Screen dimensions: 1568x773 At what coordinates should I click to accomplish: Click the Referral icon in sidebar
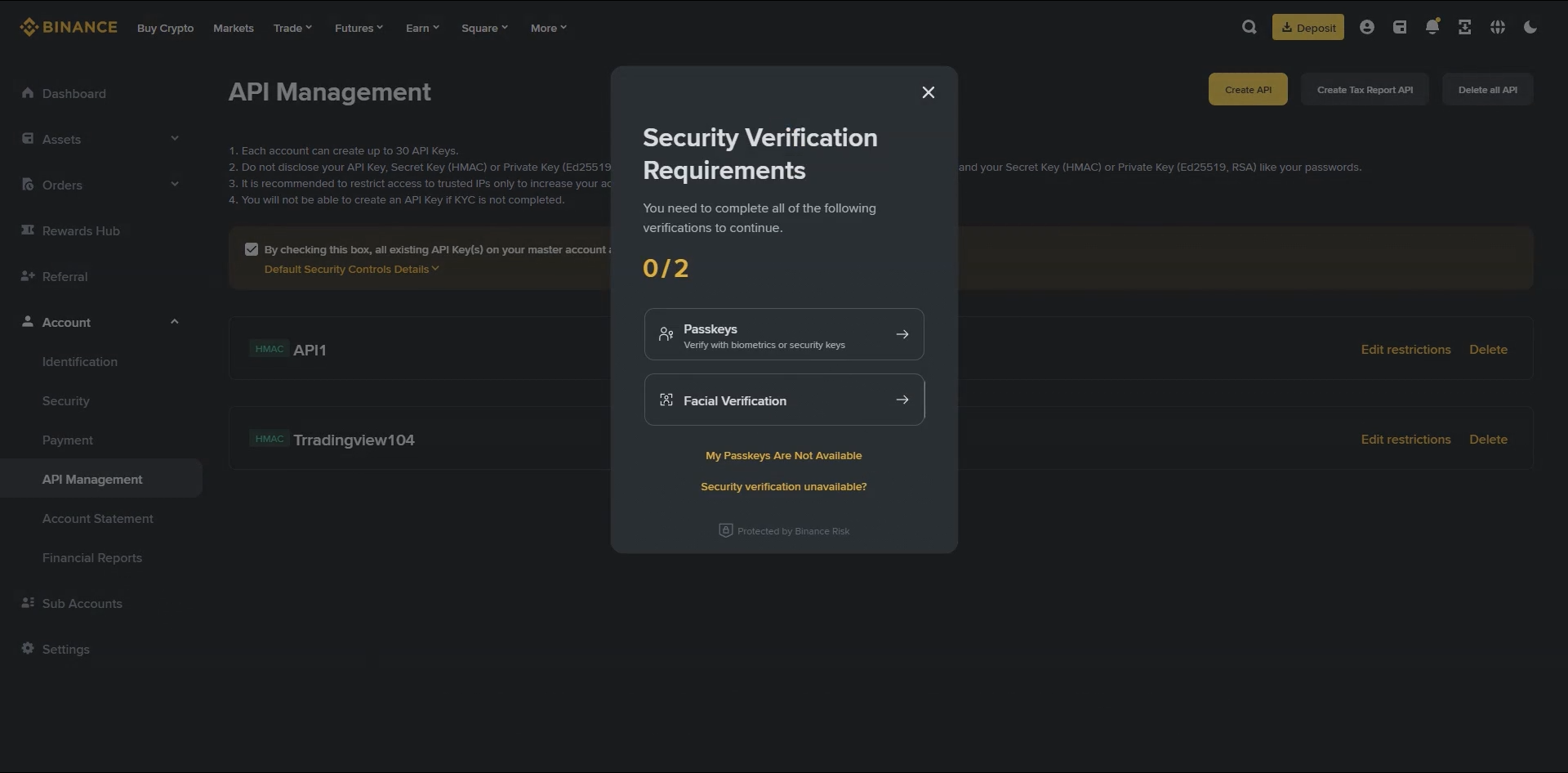click(x=28, y=276)
